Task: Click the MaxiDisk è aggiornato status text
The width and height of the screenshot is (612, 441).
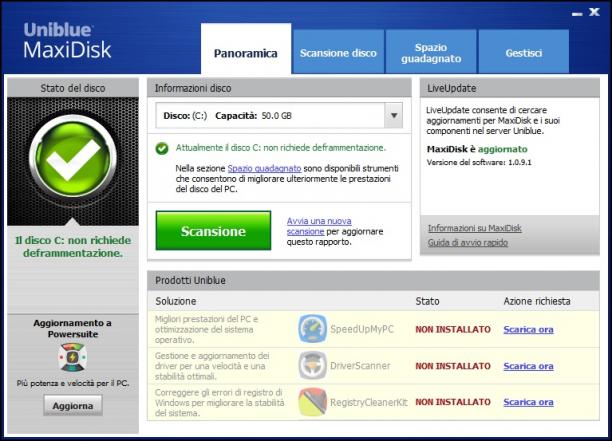Action: (477, 149)
